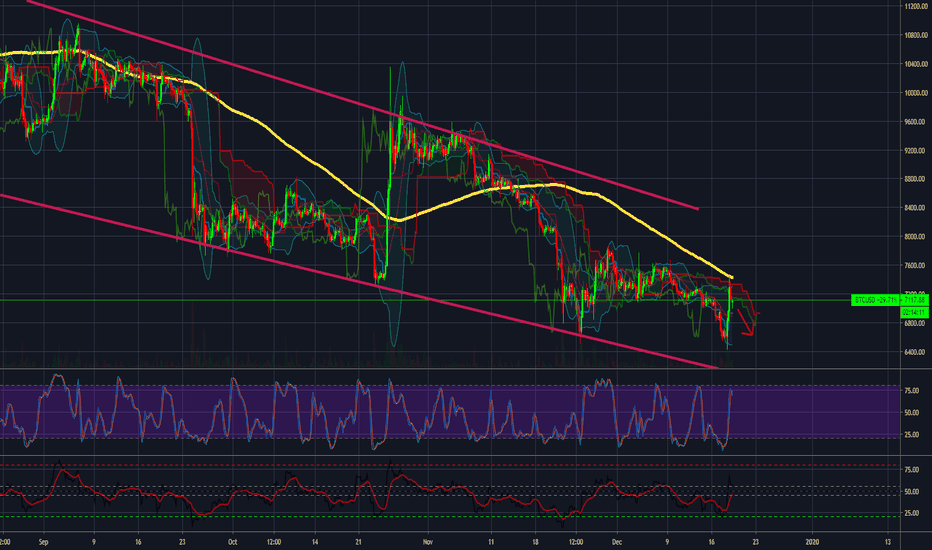This screenshot has height=550, width=932.
Task: Click 25.00 on the purple oscillator scale
Action: coord(912,434)
